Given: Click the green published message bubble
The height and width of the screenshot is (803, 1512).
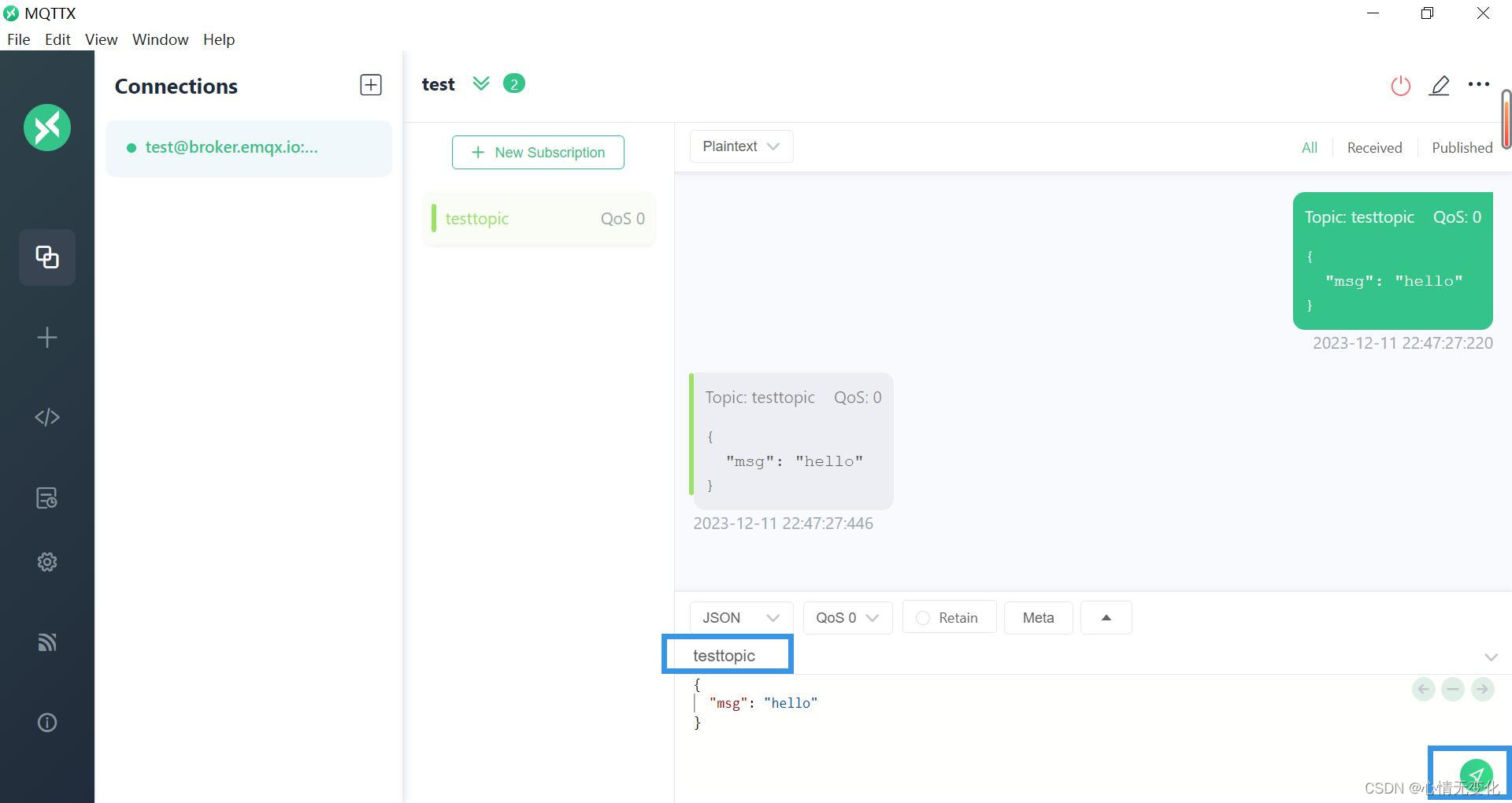Looking at the screenshot, I should coord(1392,261).
